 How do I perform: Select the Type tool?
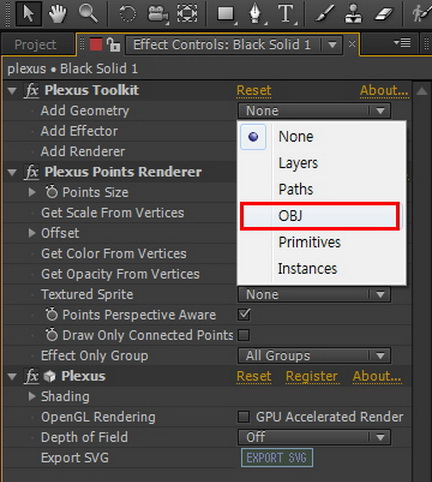pos(286,14)
